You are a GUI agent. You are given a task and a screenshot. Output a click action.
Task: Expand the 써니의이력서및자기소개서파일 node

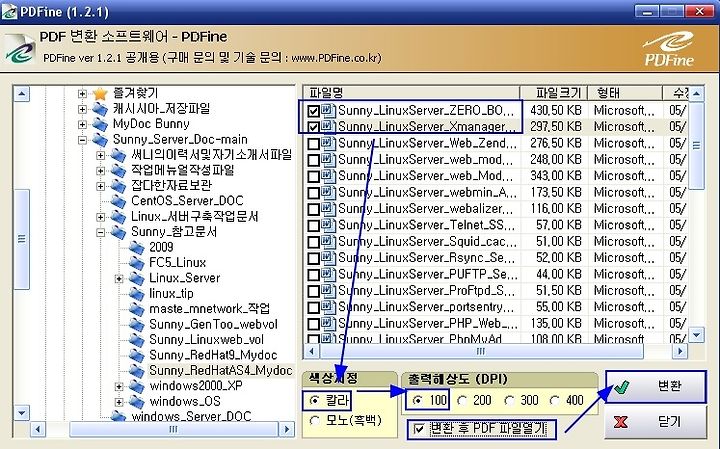pos(101,155)
